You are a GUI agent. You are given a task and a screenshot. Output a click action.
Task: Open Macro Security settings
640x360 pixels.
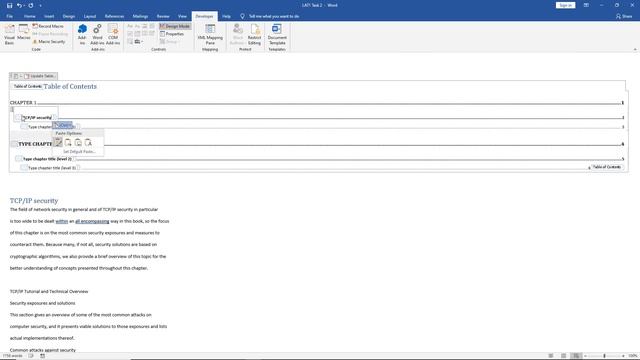49,42
